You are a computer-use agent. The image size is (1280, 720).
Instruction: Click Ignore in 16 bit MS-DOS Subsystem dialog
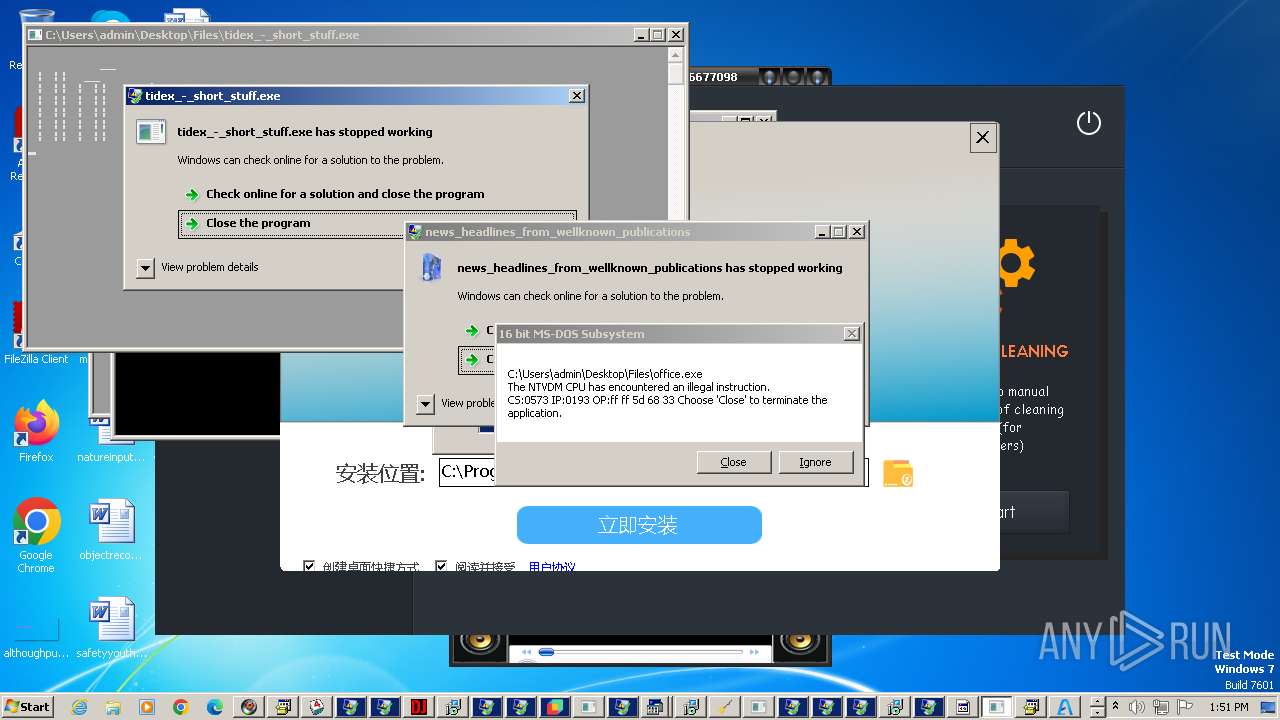click(815, 462)
